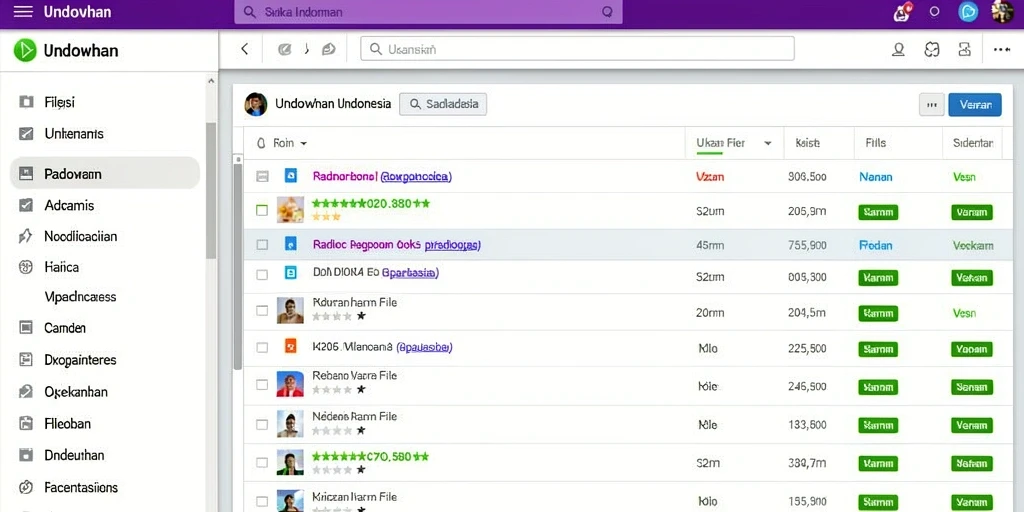
Task: Click the Filesi sidebar icon
Action: [26, 102]
